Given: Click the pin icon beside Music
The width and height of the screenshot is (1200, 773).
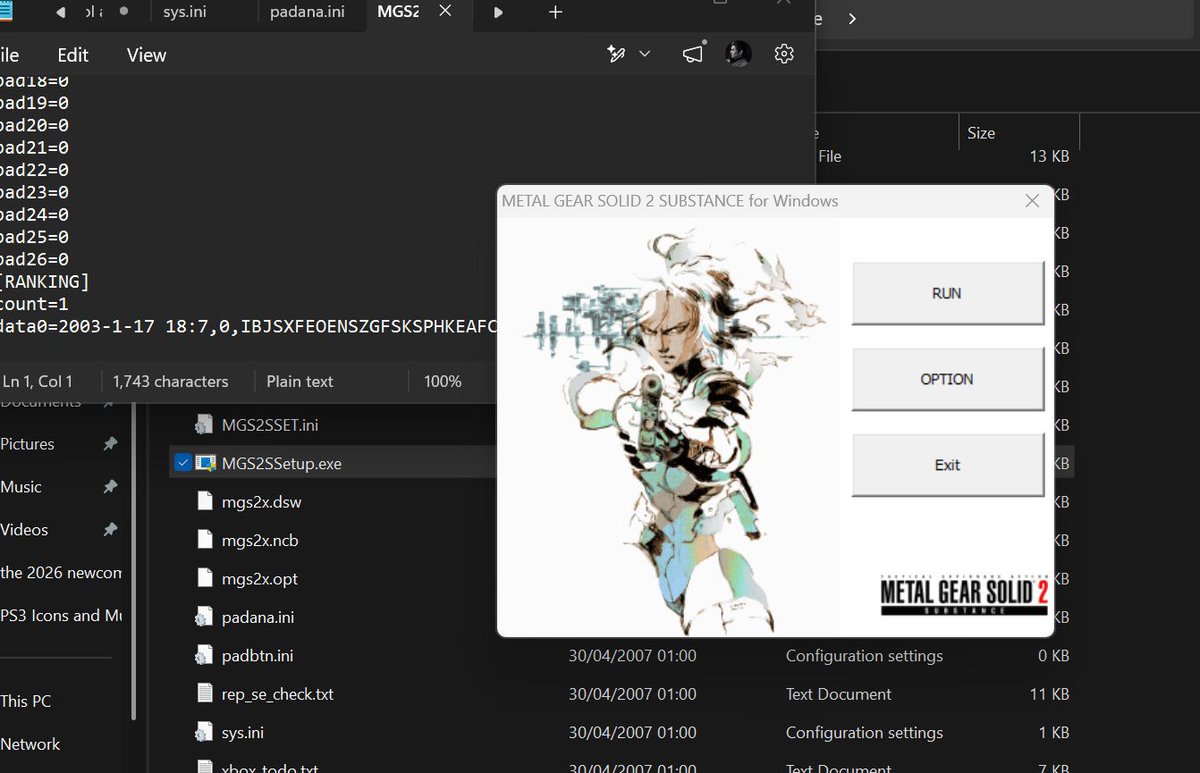Looking at the screenshot, I should click(110, 487).
